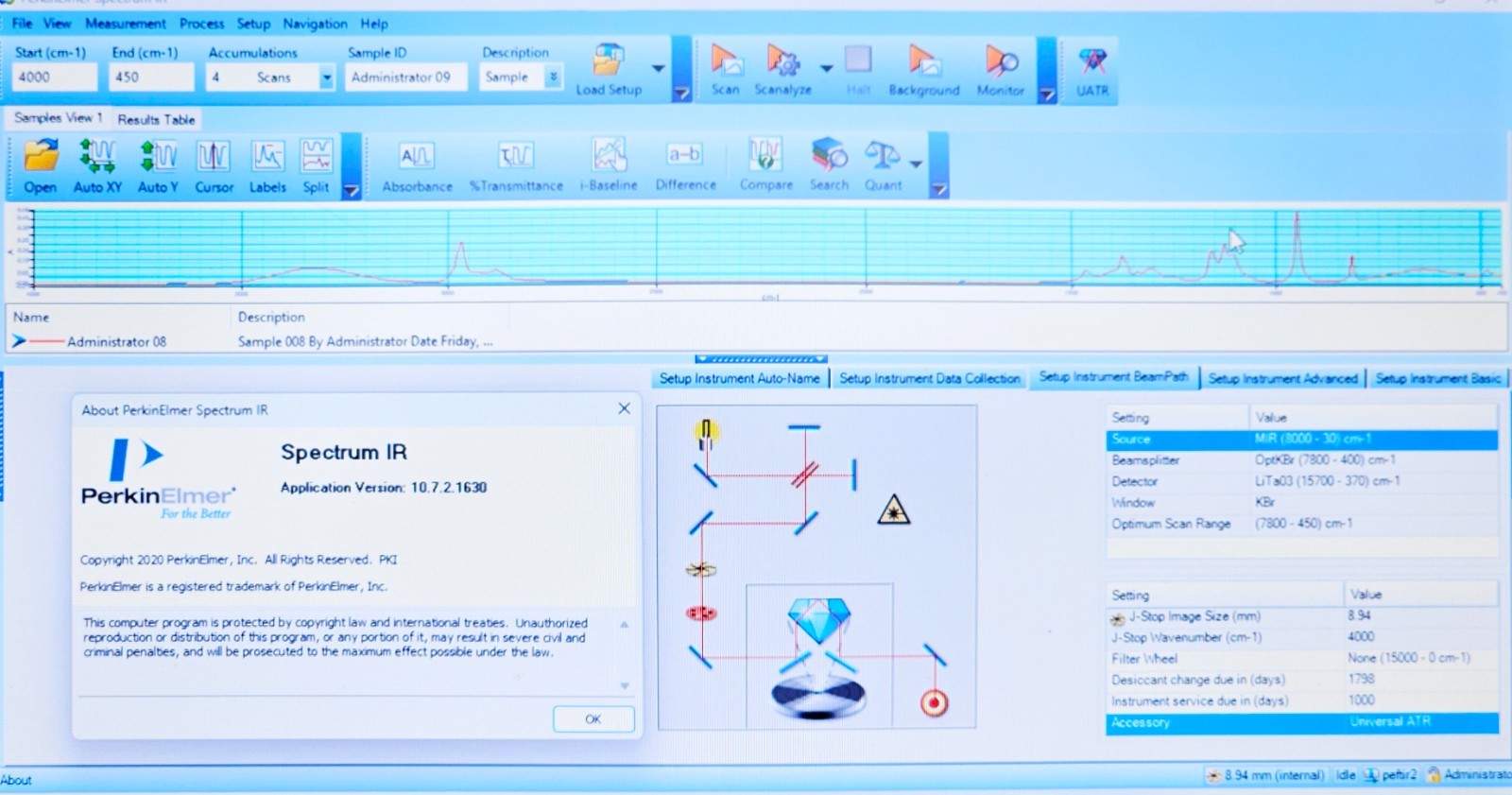Open Load Setup dropdown arrow

[658, 68]
